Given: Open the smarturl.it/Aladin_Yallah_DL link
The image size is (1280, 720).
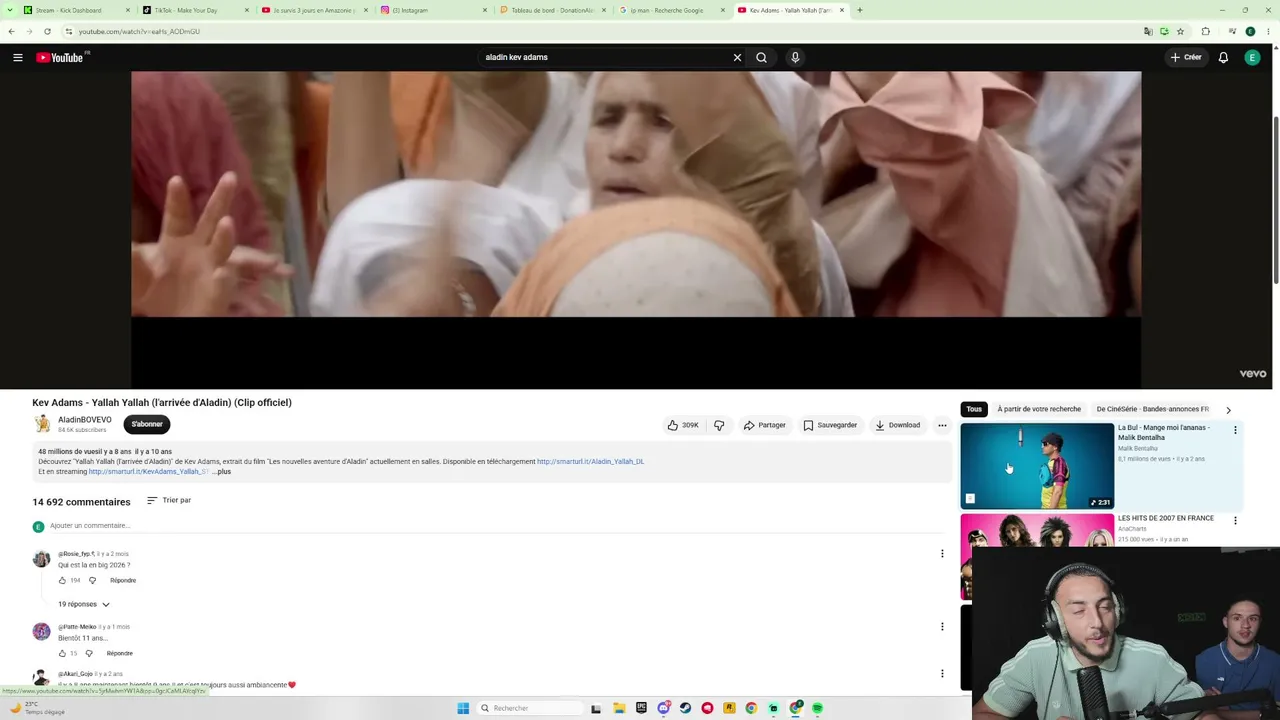Looking at the screenshot, I should click(x=590, y=462).
